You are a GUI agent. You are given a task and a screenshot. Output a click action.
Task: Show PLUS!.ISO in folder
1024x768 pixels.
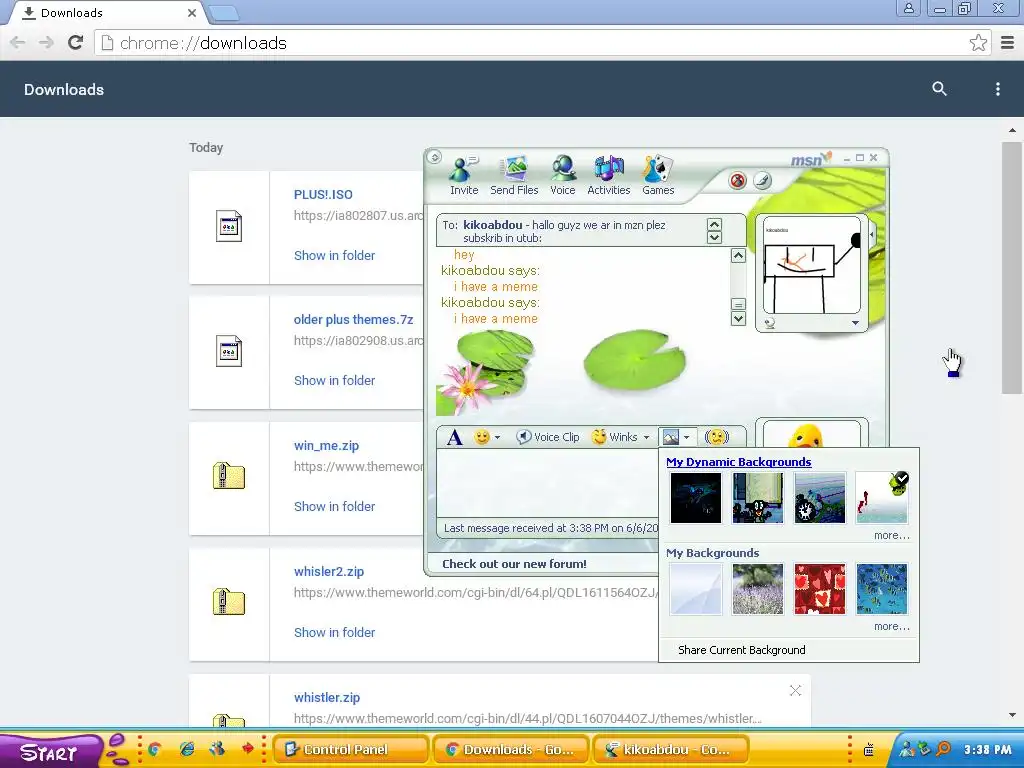[x=334, y=255]
